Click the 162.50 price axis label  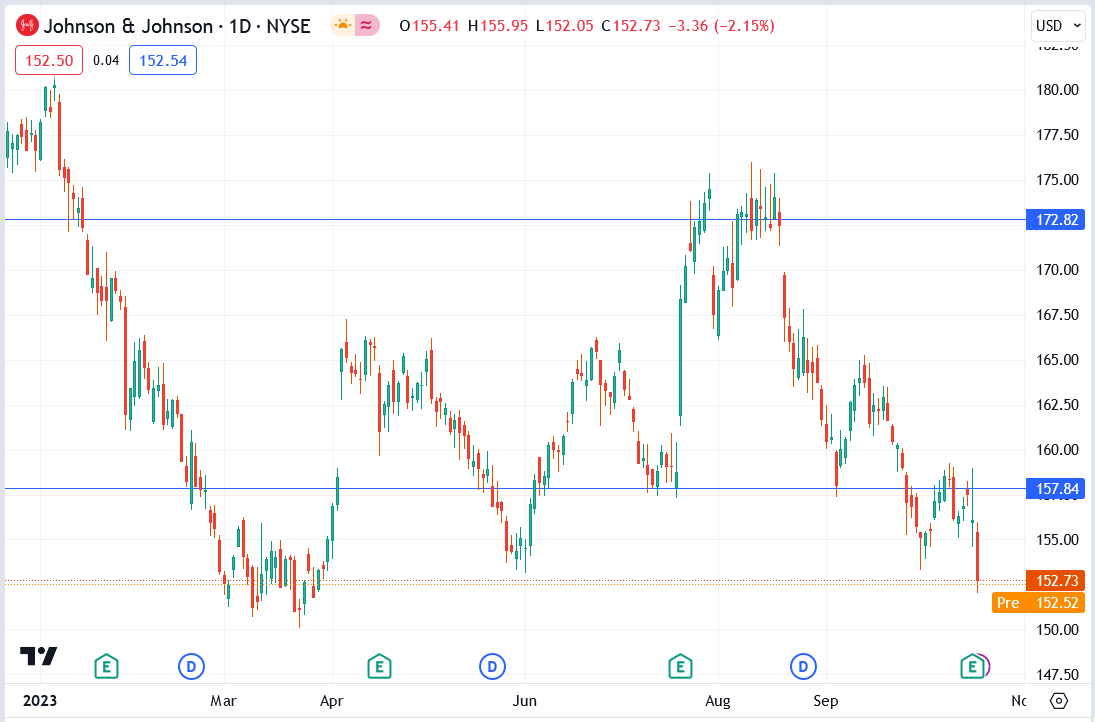click(1057, 405)
